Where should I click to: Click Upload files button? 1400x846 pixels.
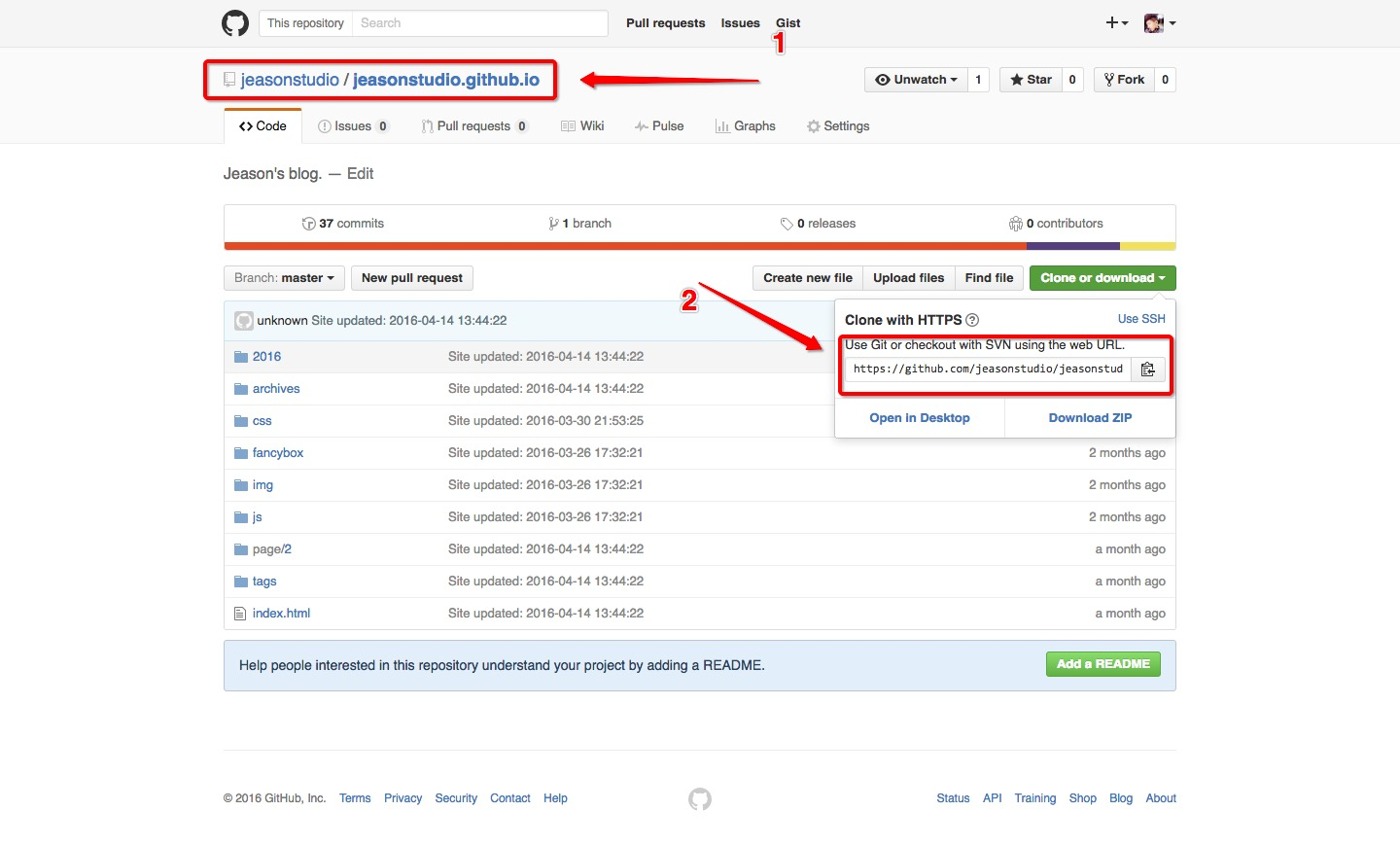click(x=909, y=278)
